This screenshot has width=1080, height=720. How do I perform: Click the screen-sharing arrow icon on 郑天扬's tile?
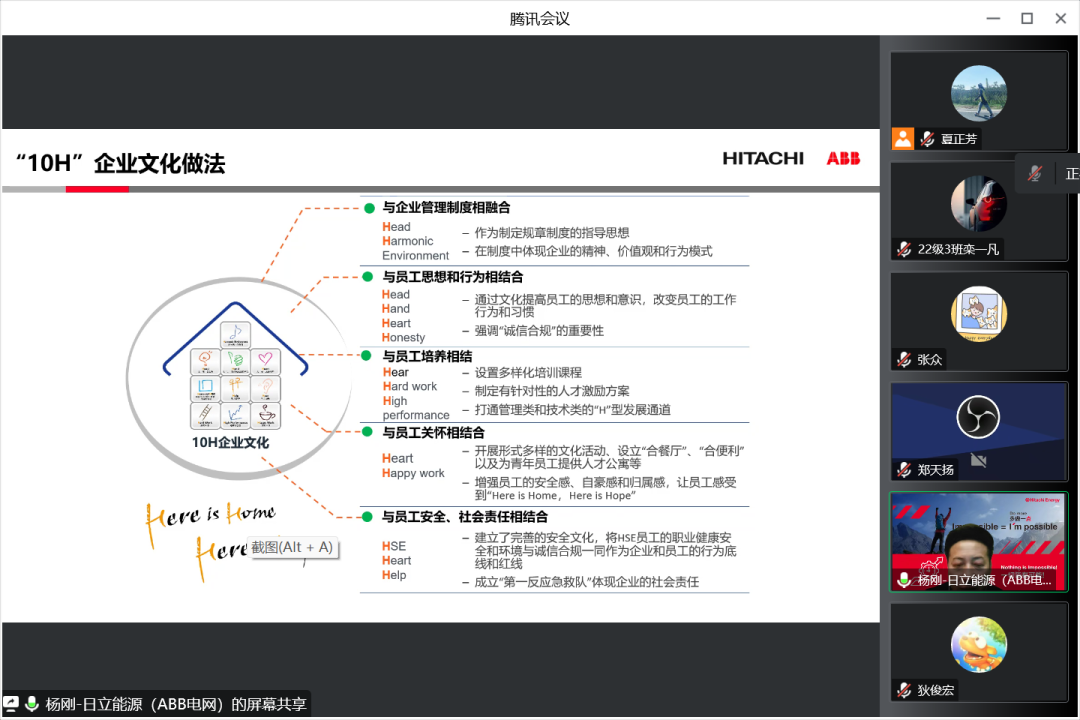tap(979, 461)
